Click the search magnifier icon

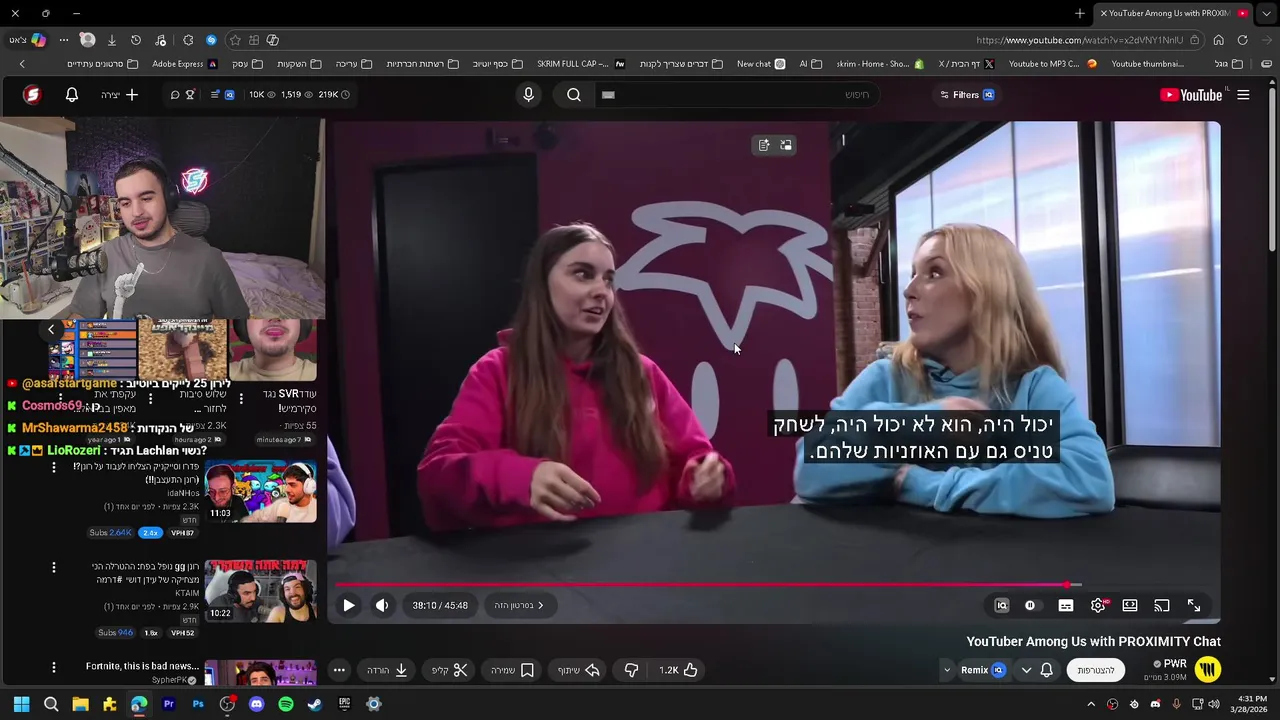click(x=574, y=95)
